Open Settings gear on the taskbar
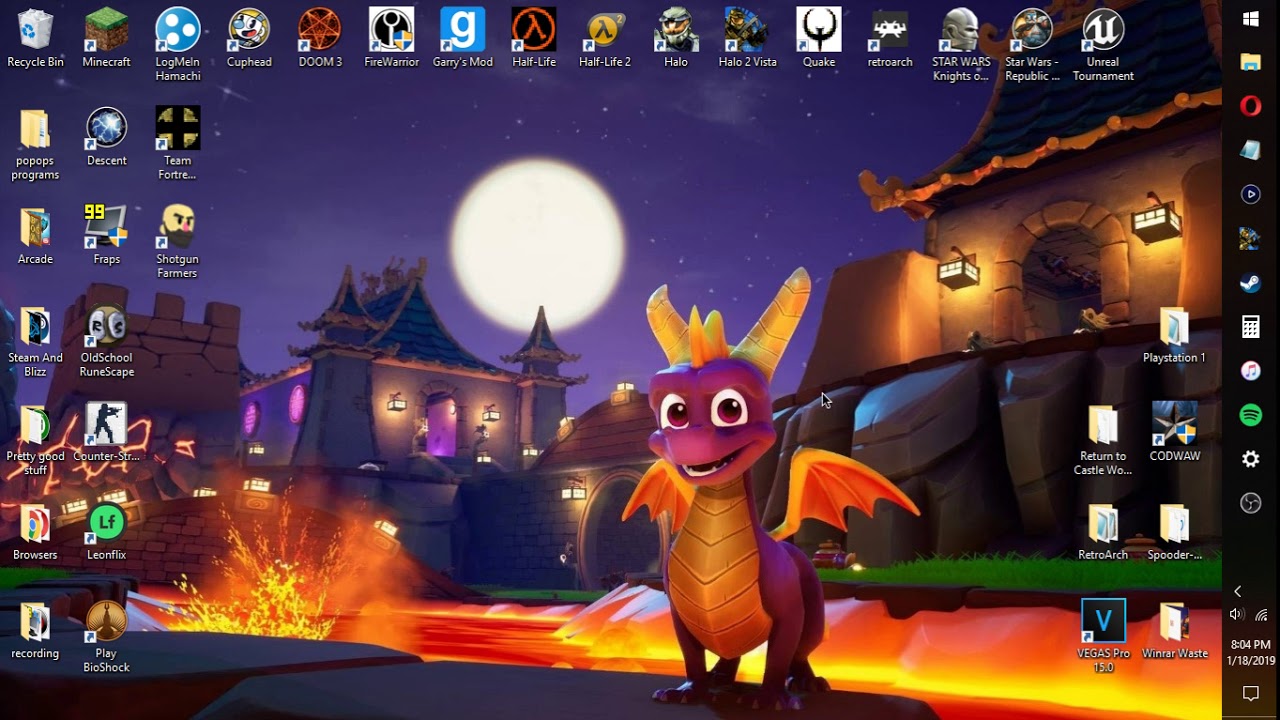The width and height of the screenshot is (1280, 720). click(x=1251, y=459)
